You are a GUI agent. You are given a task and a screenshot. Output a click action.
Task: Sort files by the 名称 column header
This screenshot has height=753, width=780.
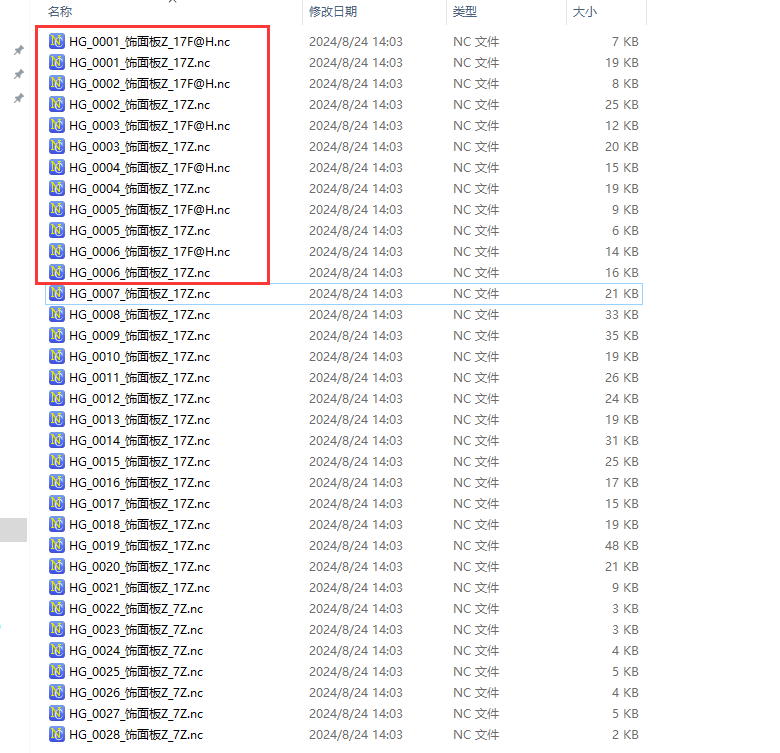tap(60, 11)
